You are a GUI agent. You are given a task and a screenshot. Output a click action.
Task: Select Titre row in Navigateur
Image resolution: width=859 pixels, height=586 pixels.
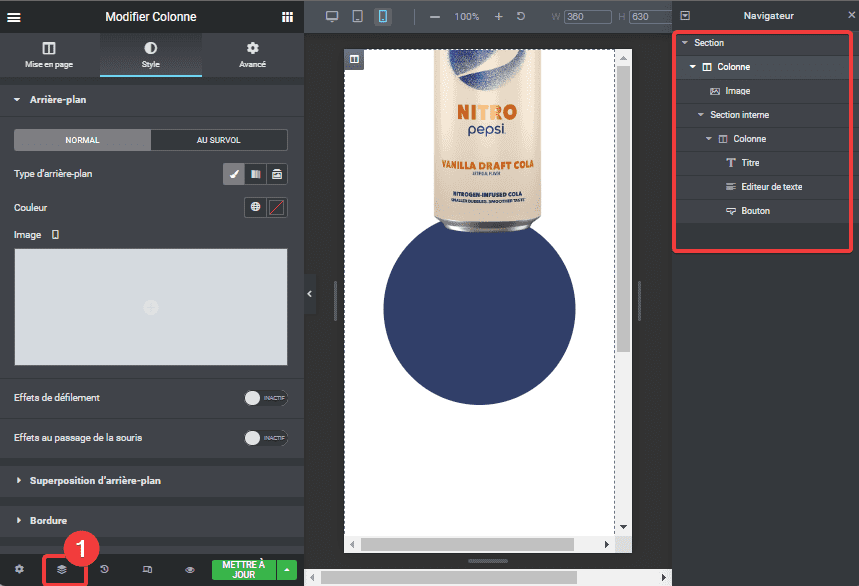point(762,163)
